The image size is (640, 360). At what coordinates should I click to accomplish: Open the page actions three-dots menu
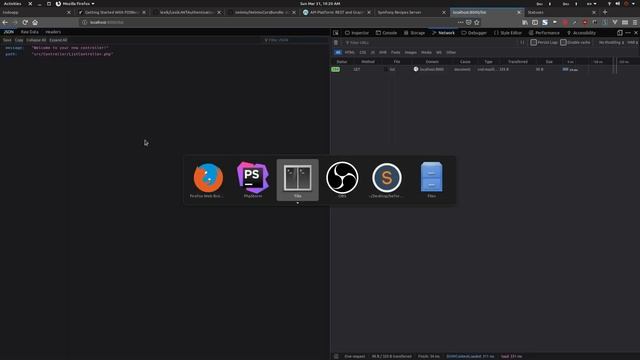click(460, 22)
